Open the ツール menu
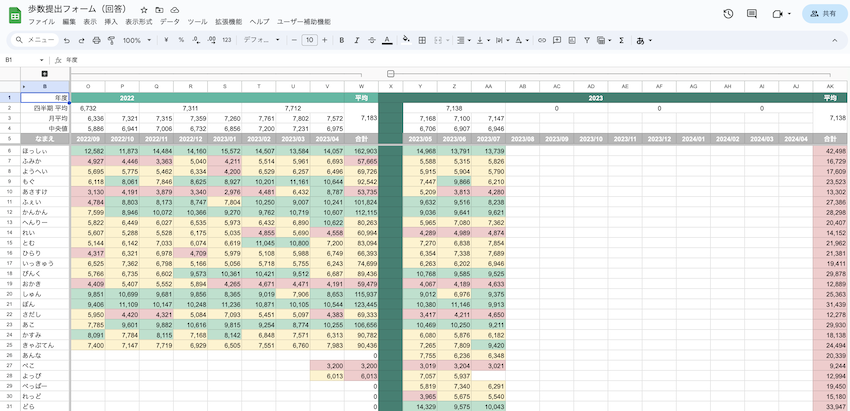Screen dimensions: 850x411 click(x=197, y=22)
